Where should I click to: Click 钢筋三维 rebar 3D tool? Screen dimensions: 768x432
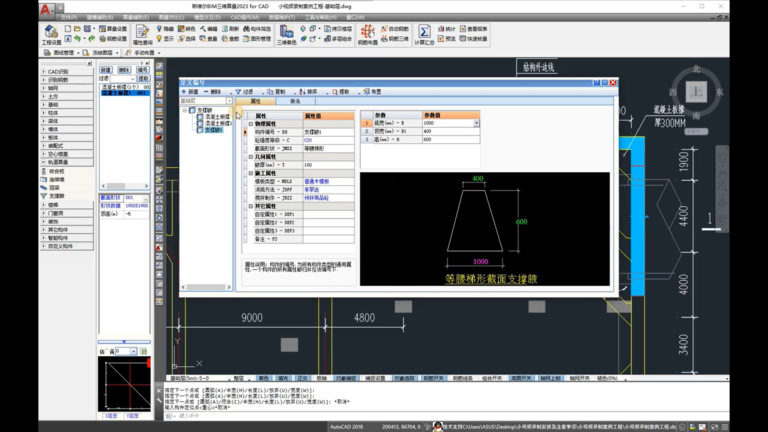(395, 38)
